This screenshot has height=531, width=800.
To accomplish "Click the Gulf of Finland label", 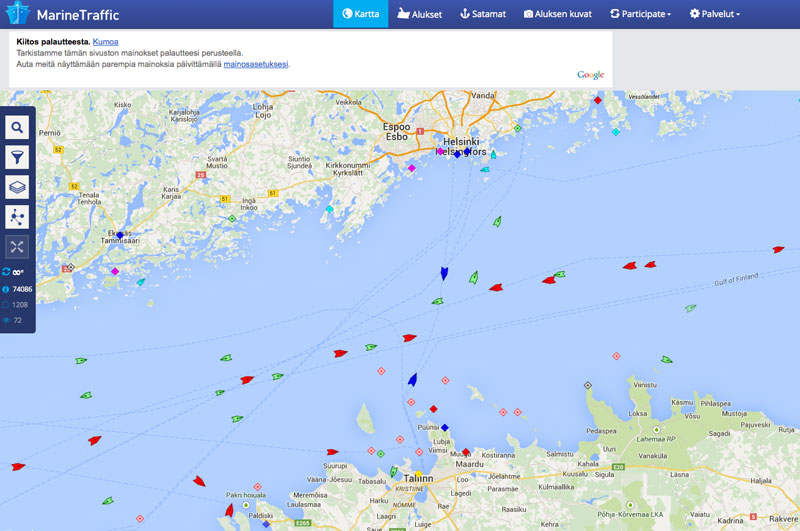I will 736,279.
